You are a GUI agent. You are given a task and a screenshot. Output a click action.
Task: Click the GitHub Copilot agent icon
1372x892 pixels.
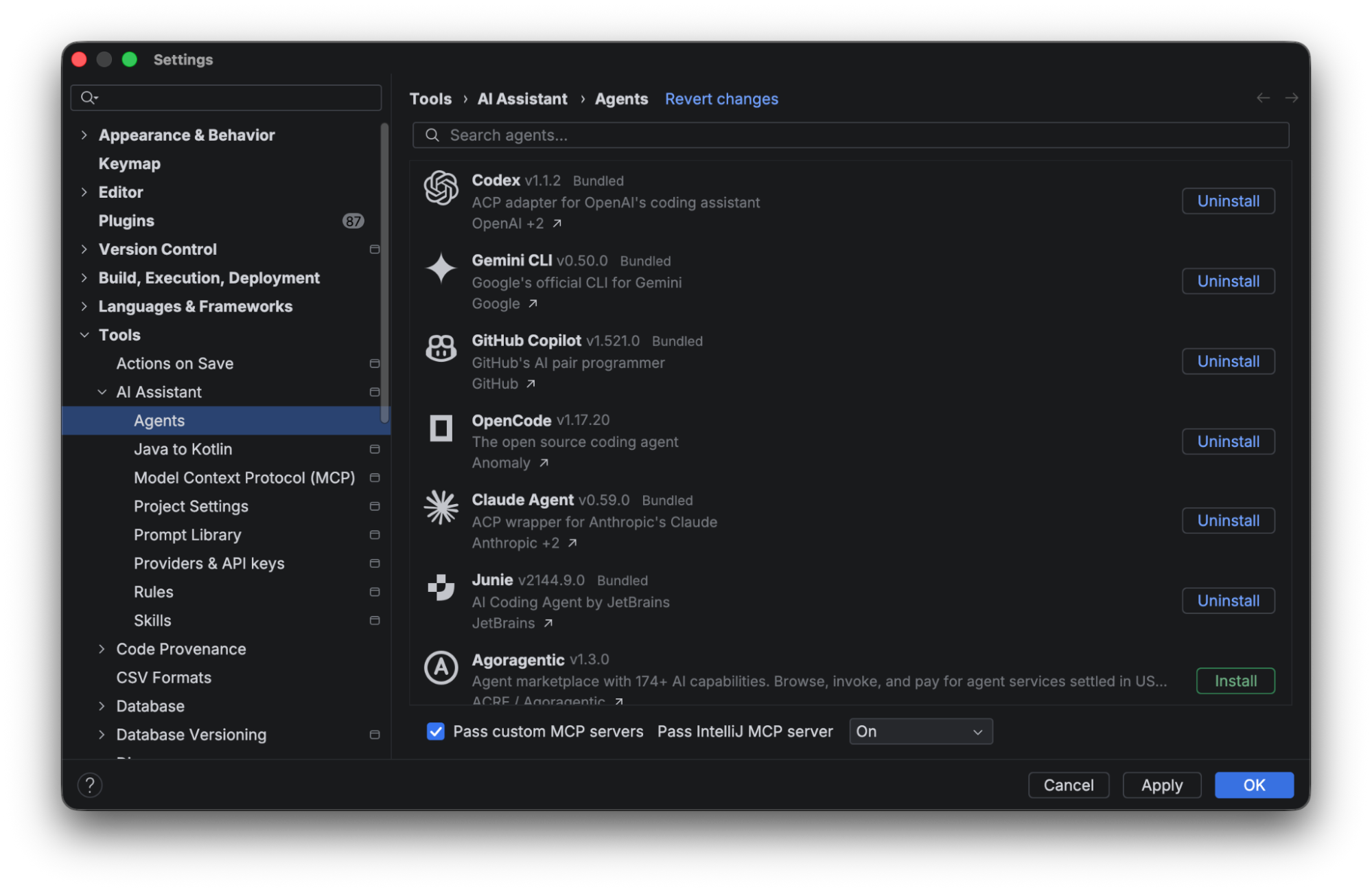point(441,348)
